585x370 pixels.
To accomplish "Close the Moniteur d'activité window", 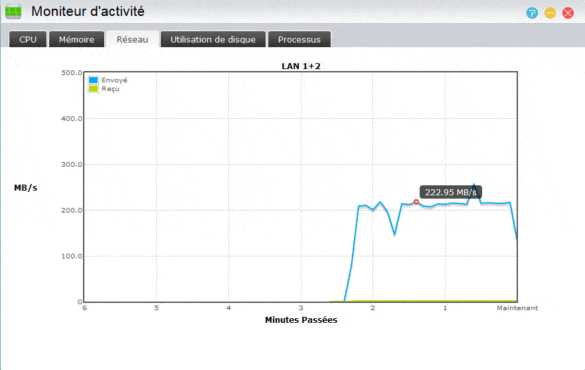I will pos(568,13).
